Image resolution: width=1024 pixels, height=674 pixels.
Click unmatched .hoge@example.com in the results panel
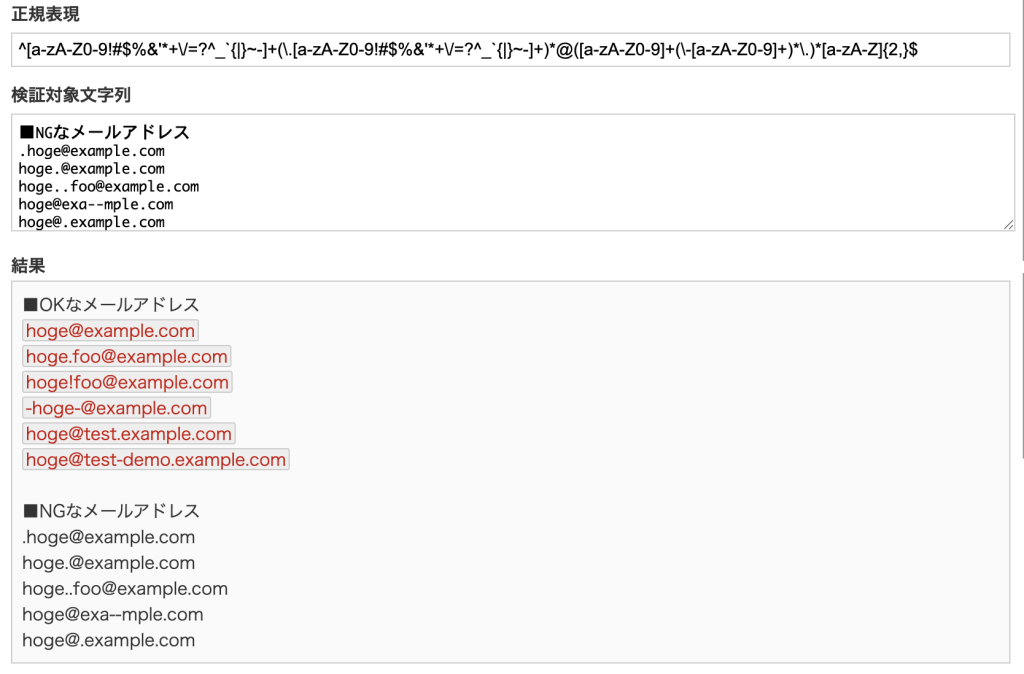pyautogui.click(x=109, y=537)
